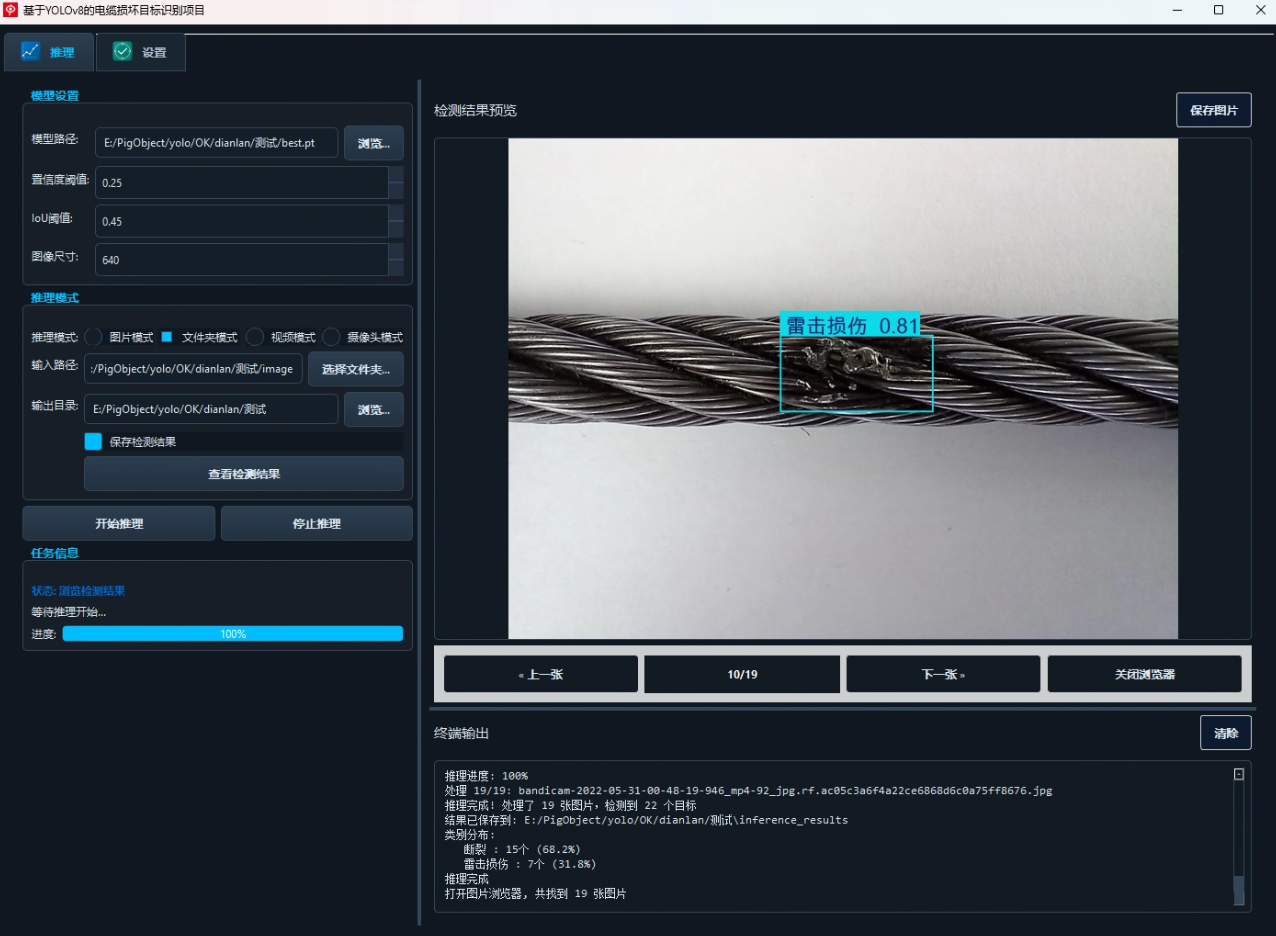
Task: Click the red app icon in the title bar
Action: [x=11, y=10]
